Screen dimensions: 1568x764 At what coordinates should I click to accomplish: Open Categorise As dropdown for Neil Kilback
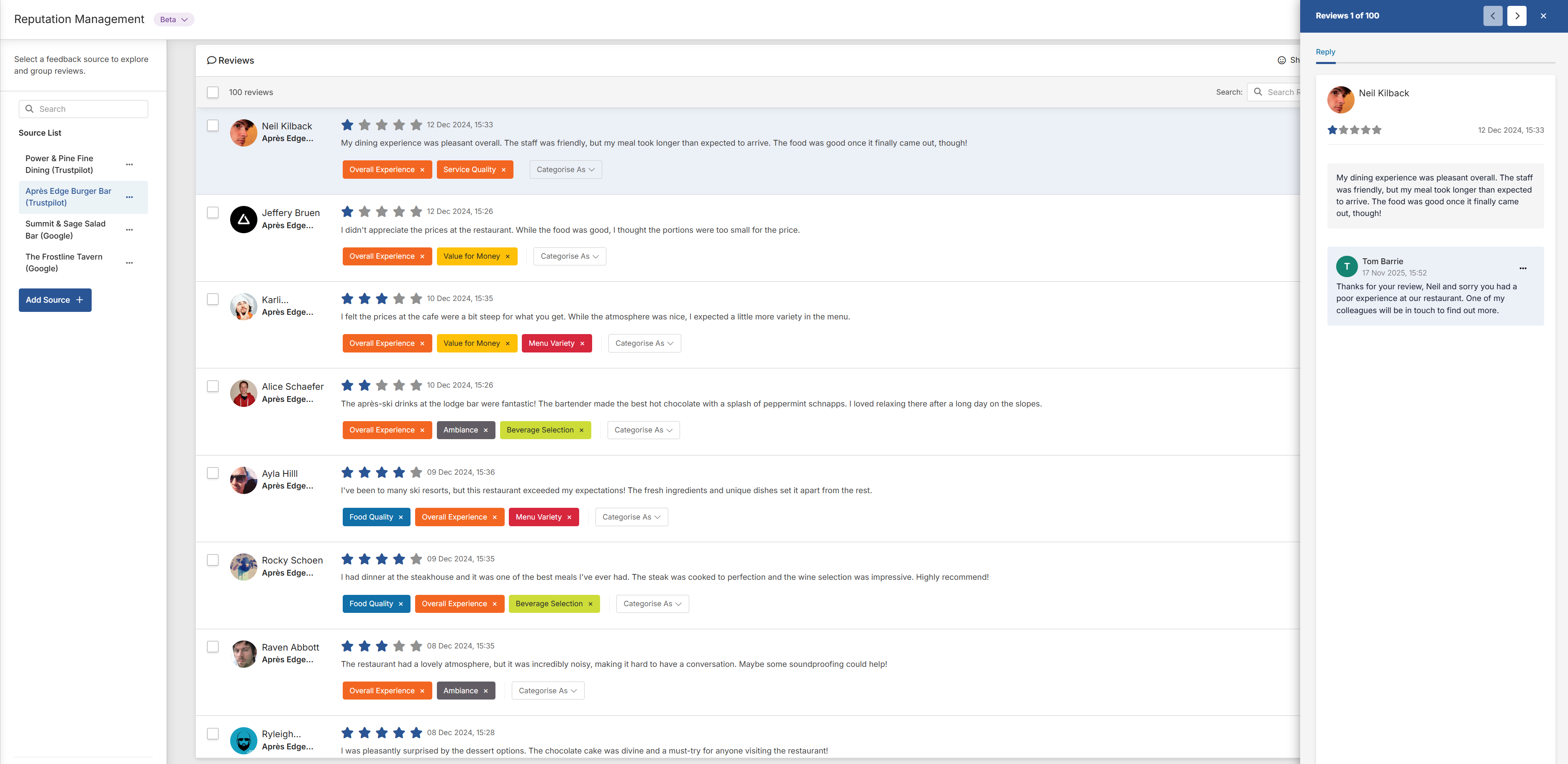pyautogui.click(x=565, y=170)
